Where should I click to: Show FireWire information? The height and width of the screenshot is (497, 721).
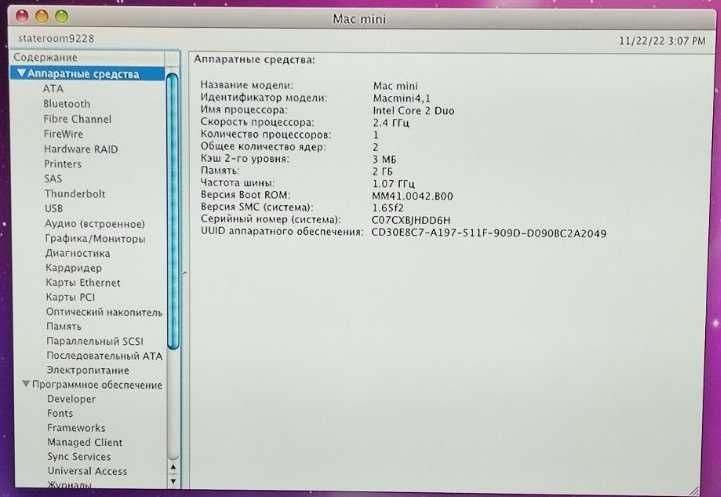pos(63,134)
